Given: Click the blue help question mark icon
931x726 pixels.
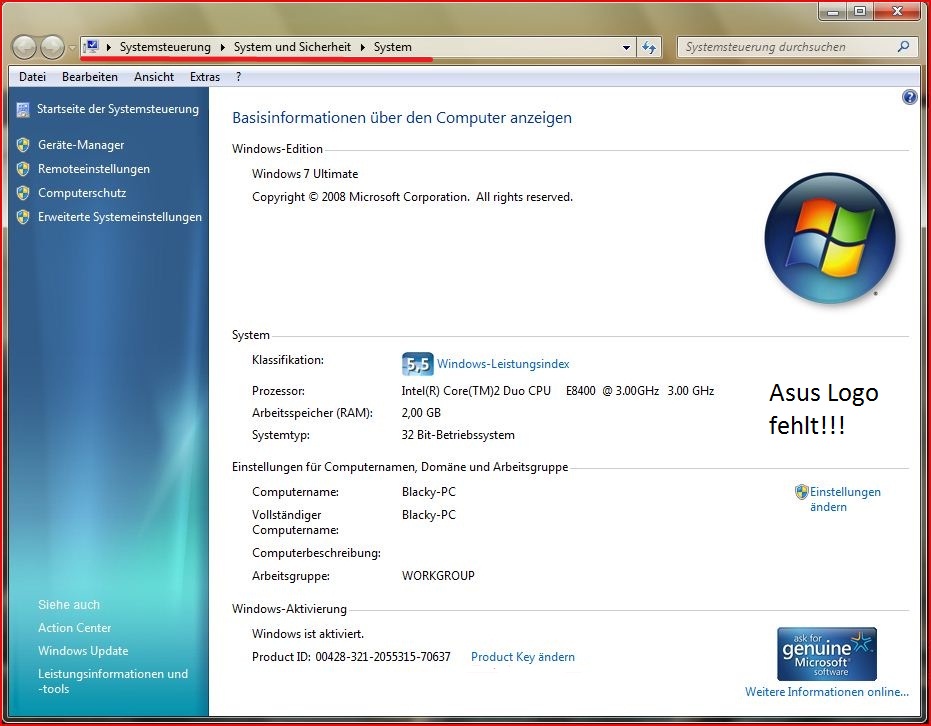Looking at the screenshot, I should [909, 97].
